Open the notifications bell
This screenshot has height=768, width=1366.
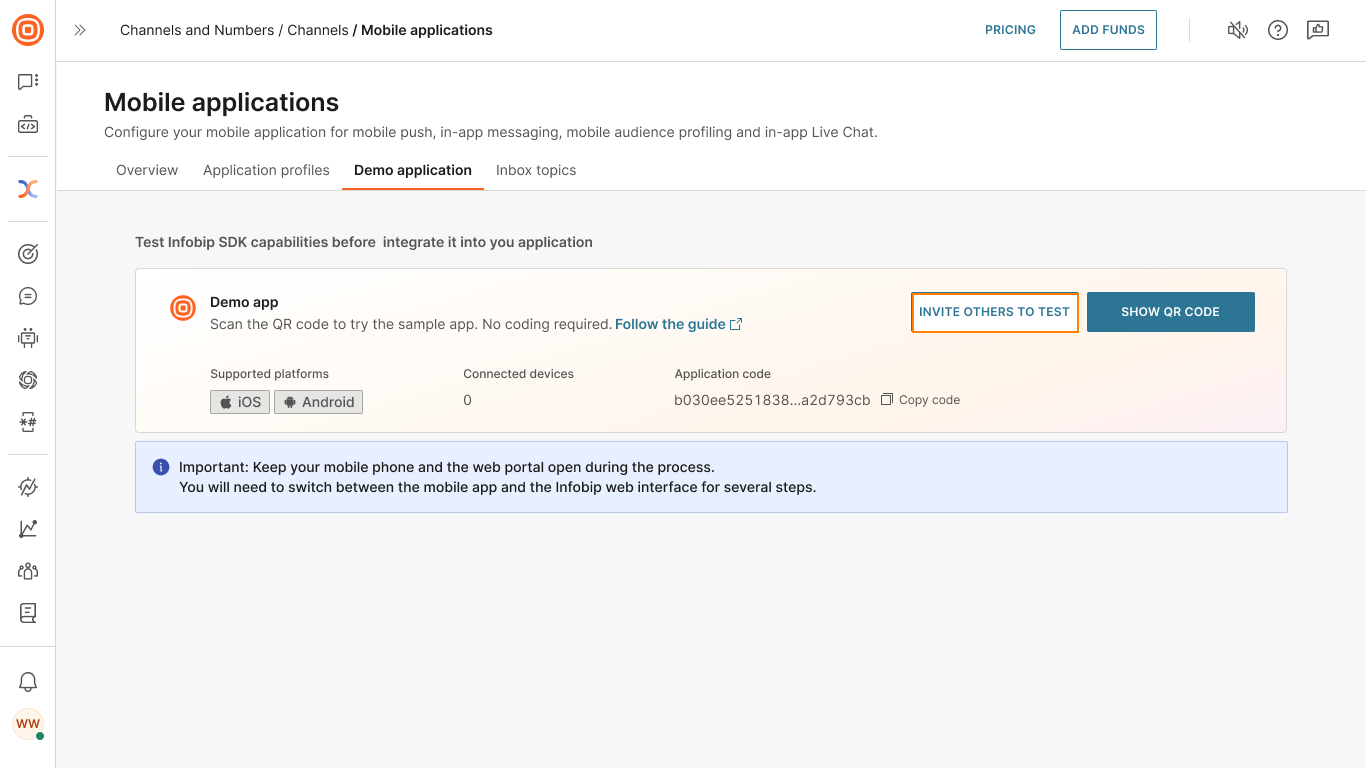[28, 681]
